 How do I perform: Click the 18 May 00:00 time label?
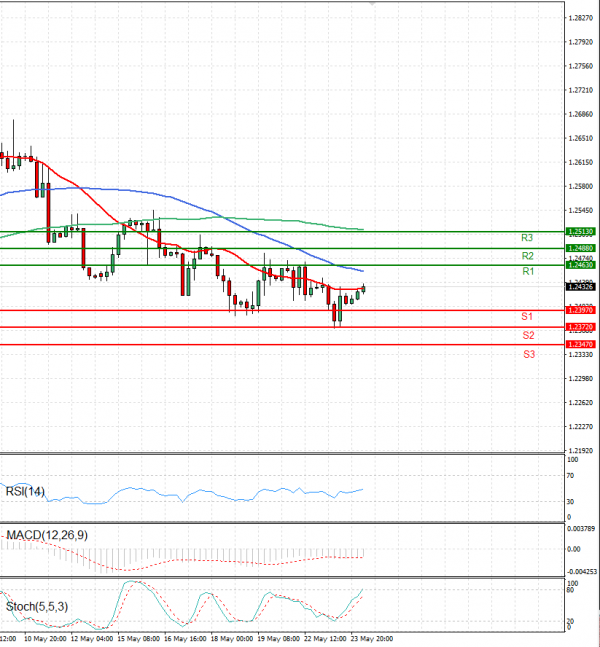point(232,639)
